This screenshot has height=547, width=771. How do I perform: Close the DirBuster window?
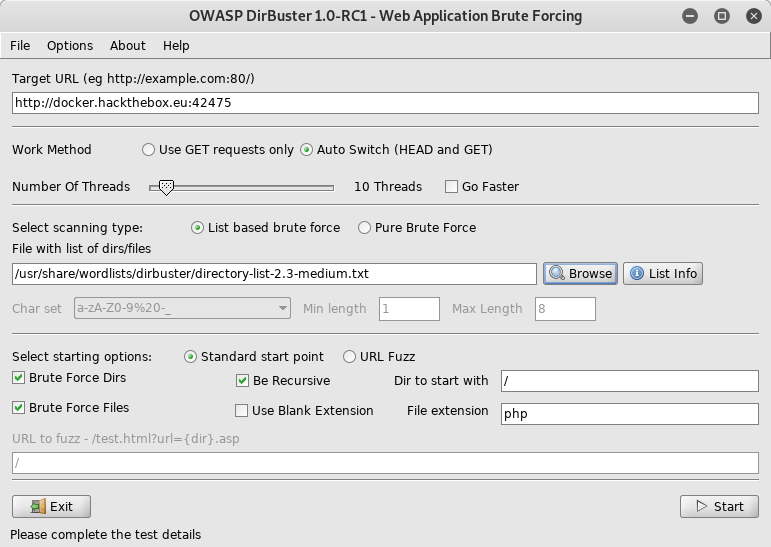(x=754, y=16)
